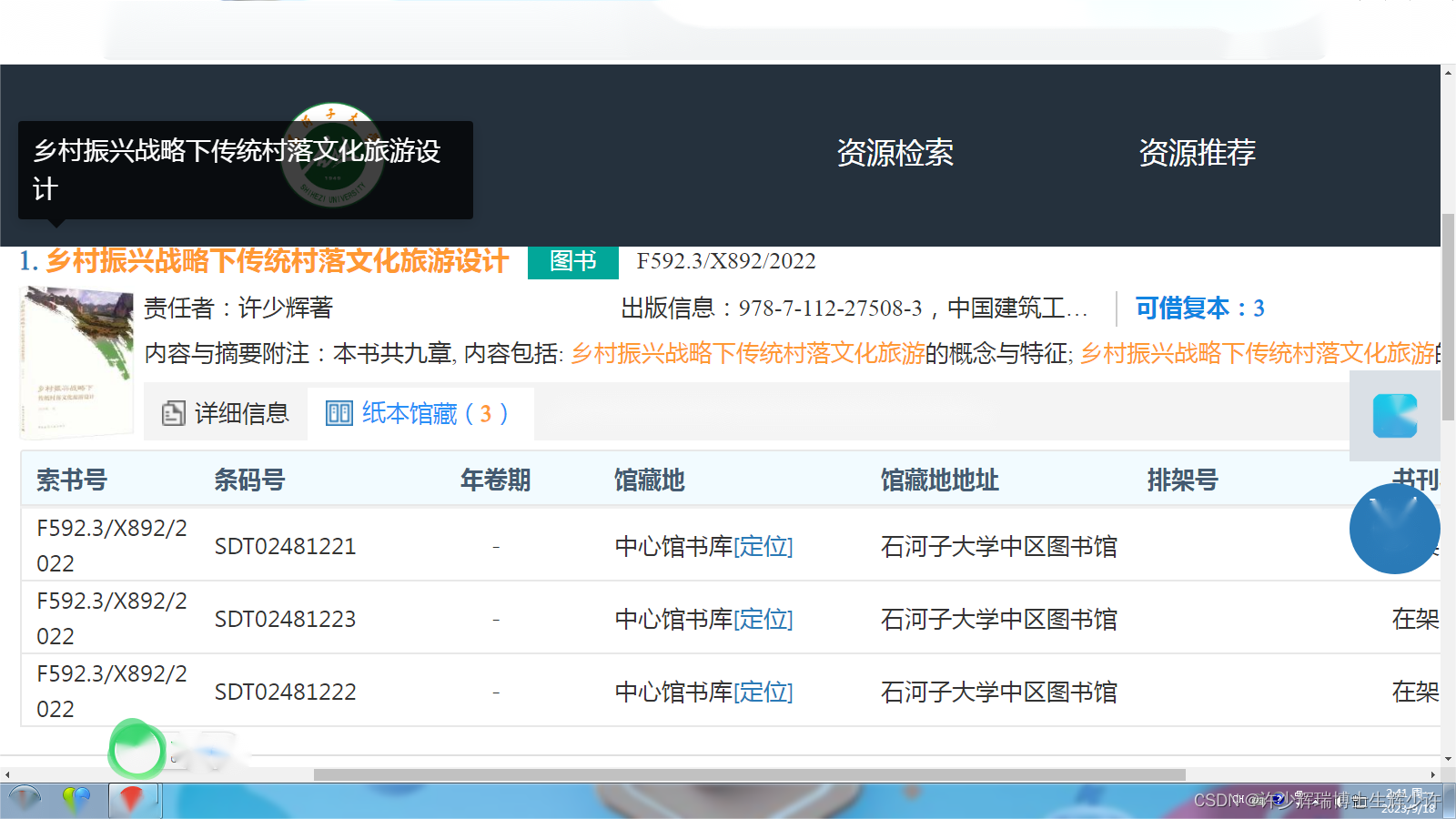Click the first taskbar icon
This screenshot has height=819, width=1456.
[25, 800]
